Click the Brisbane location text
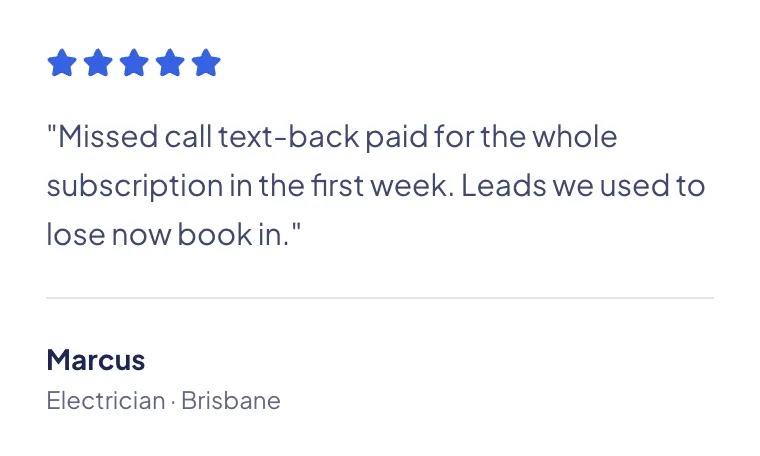The width and height of the screenshot is (760, 456). click(x=231, y=401)
